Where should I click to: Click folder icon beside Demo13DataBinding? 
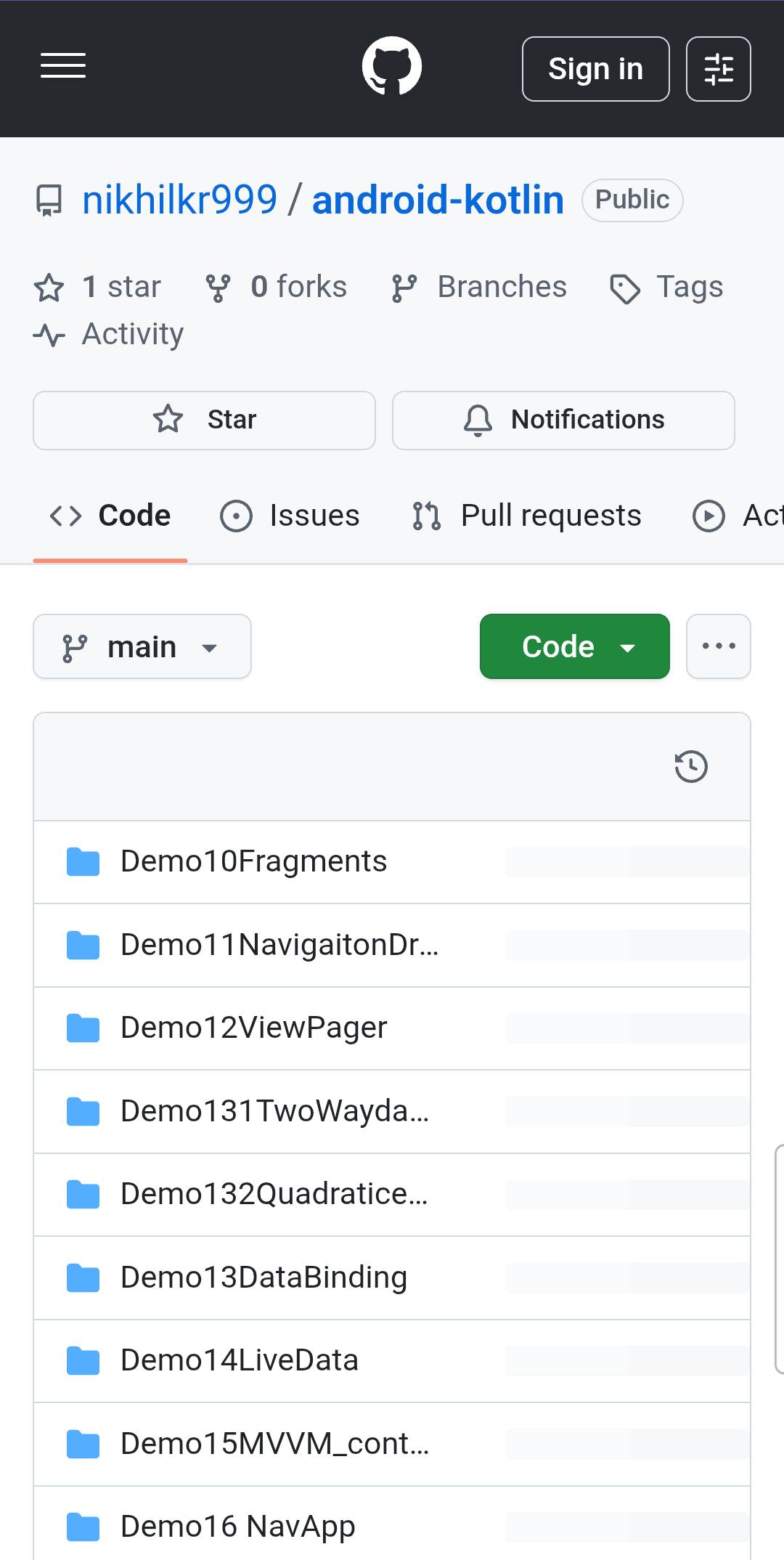click(x=83, y=1278)
